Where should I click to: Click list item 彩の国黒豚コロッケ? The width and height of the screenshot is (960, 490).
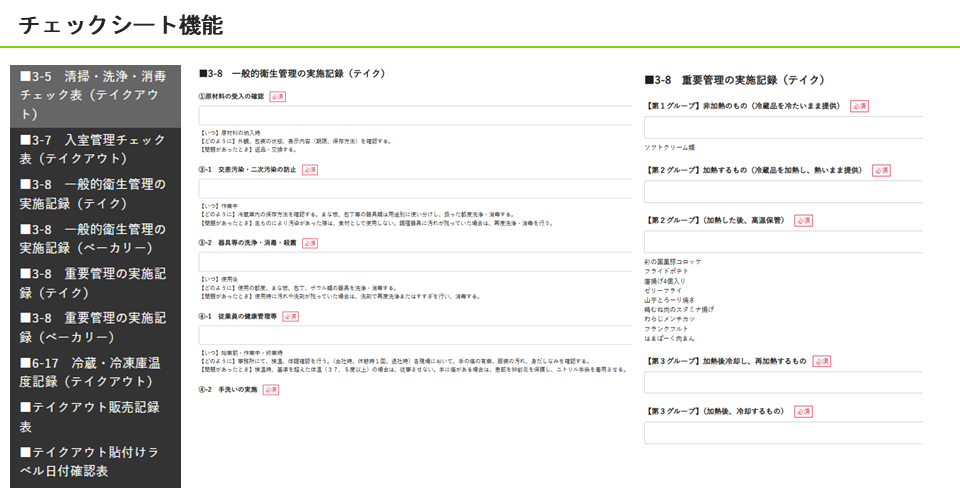click(673, 262)
